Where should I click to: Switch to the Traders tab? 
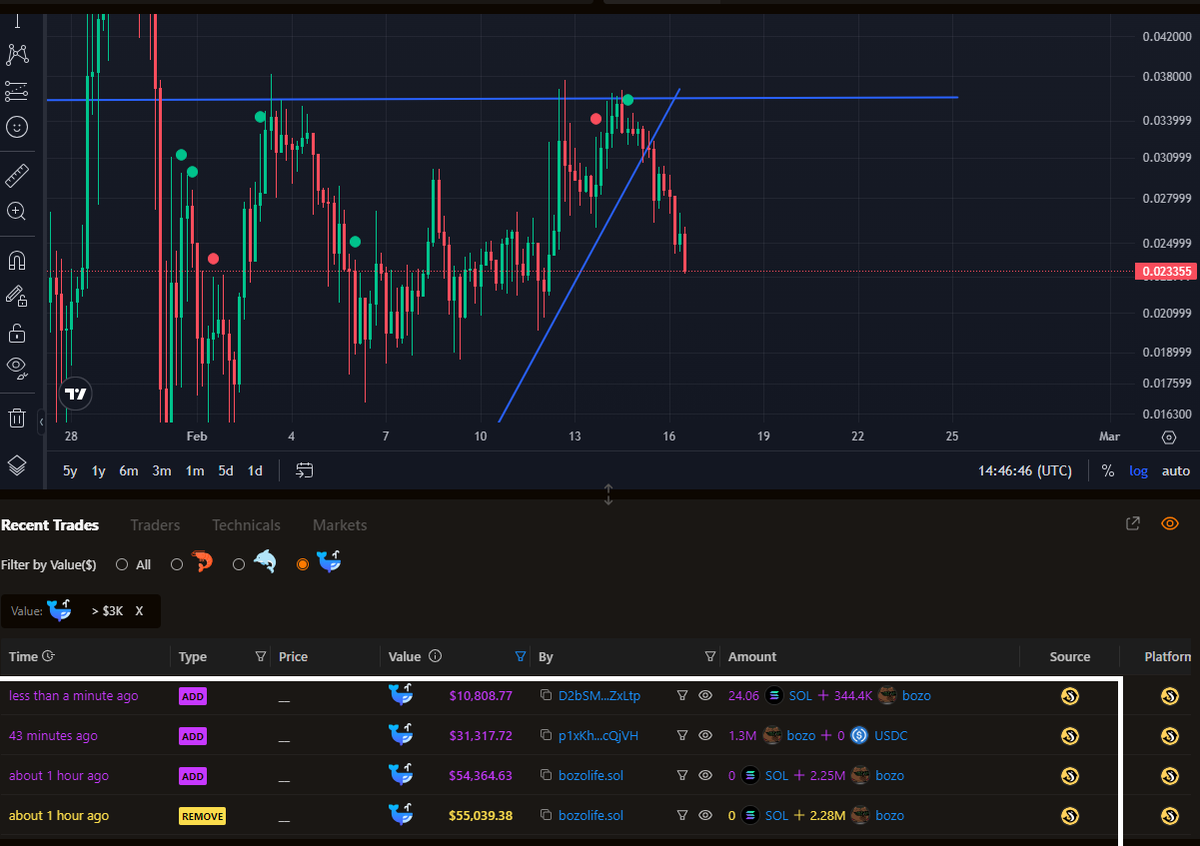coord(155,525)
